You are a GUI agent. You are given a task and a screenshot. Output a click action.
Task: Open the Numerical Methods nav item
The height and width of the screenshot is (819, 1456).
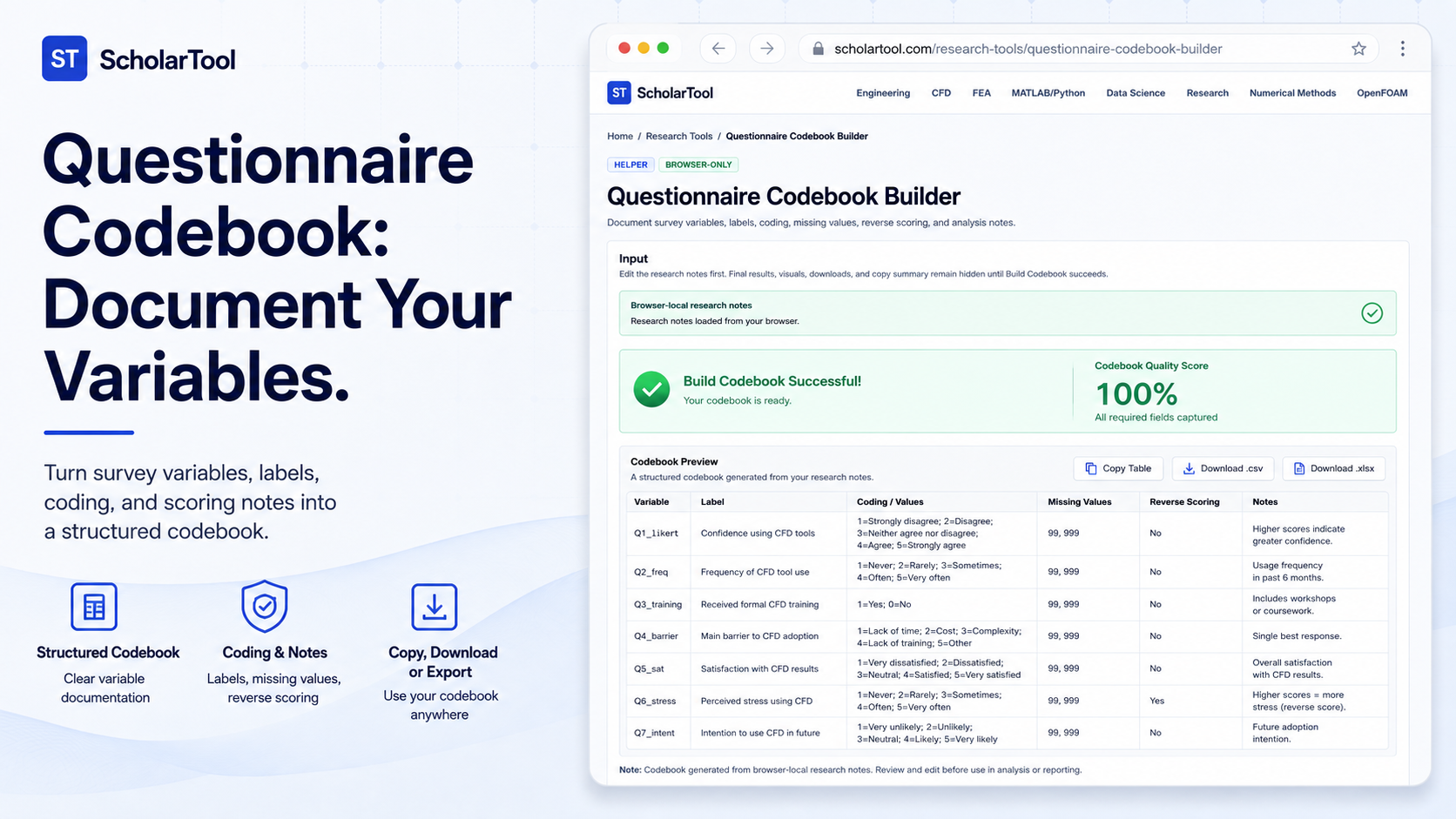[x=1292, y=93]
